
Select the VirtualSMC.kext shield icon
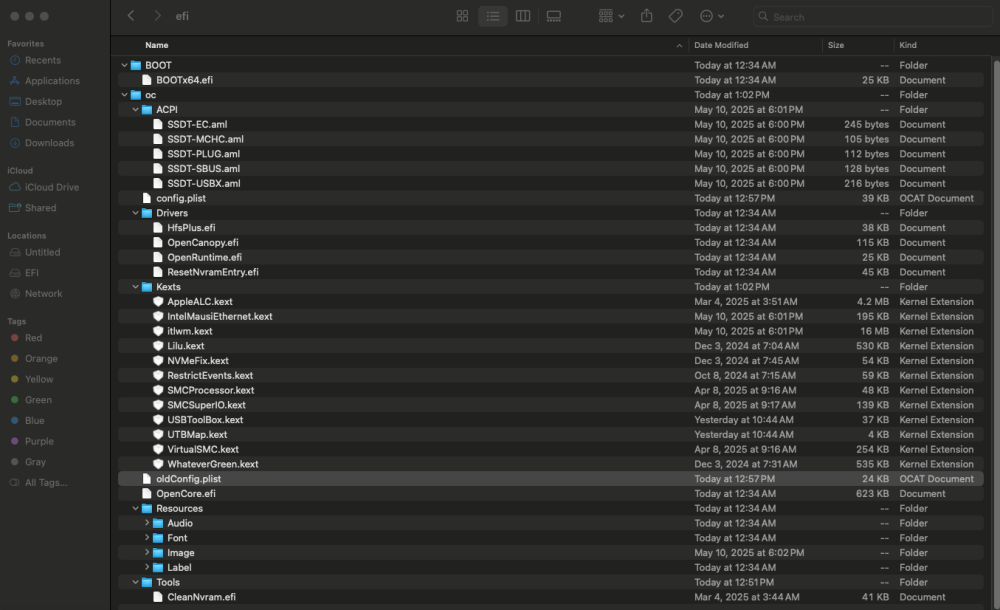pyautogui.click(x=158, y=449)
